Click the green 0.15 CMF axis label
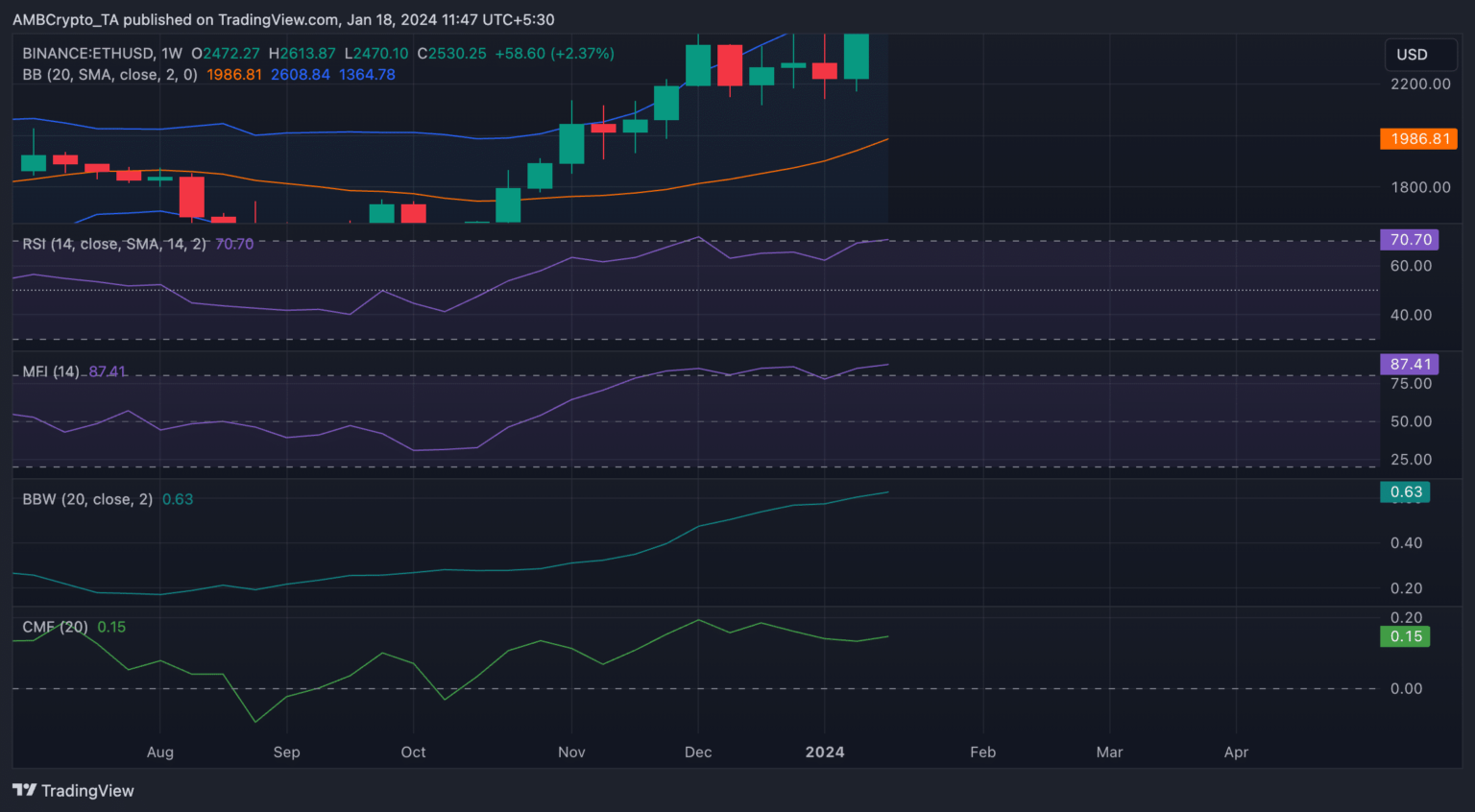1475x812 pixels. tap(1405, 635)
